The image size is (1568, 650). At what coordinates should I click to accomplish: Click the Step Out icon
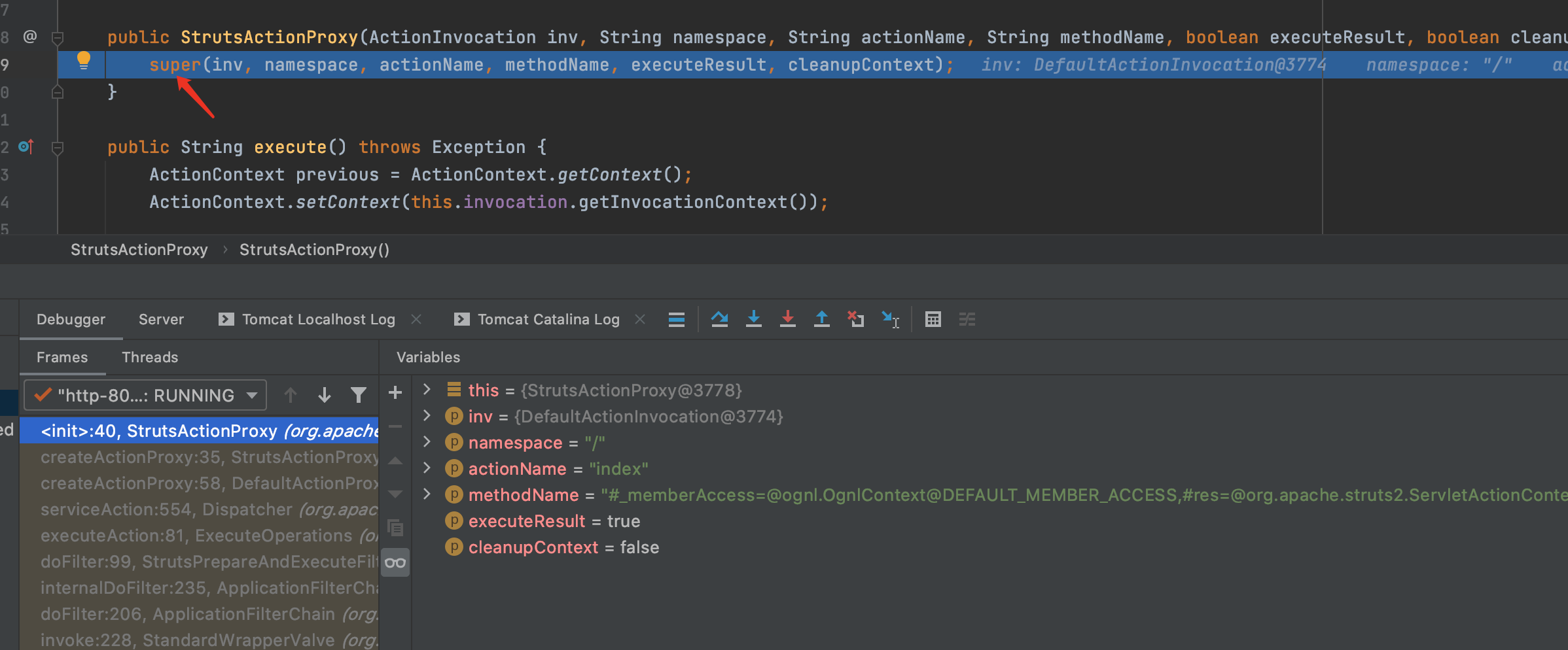pos(822,319)
